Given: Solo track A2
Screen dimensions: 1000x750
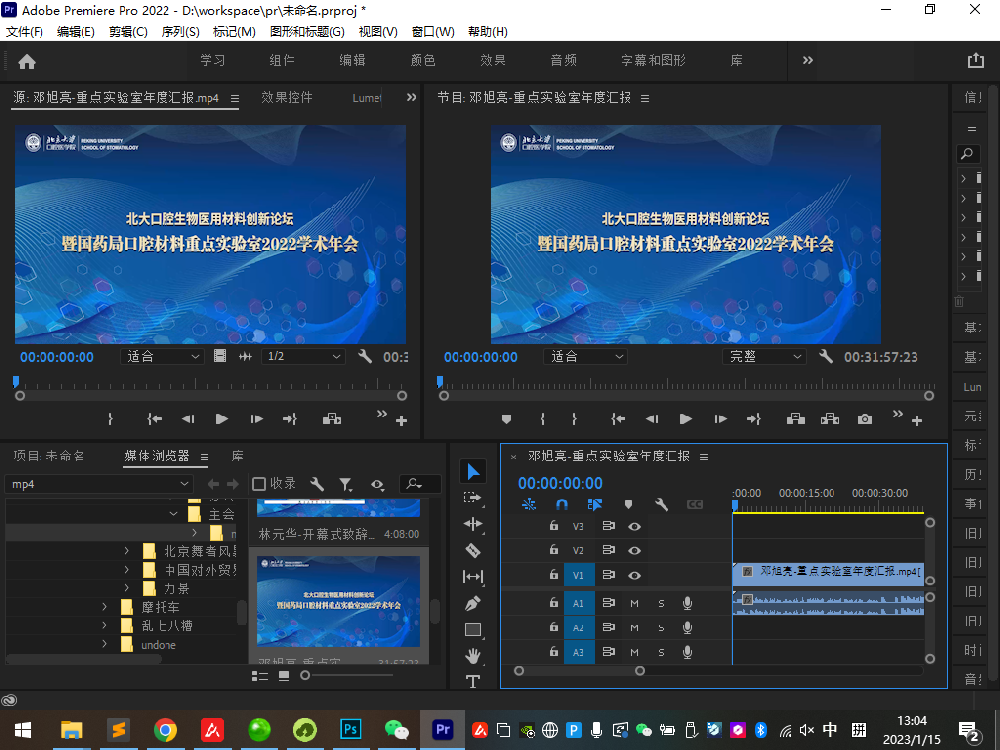Looking at the screenshot, I should tap(661, 628).
